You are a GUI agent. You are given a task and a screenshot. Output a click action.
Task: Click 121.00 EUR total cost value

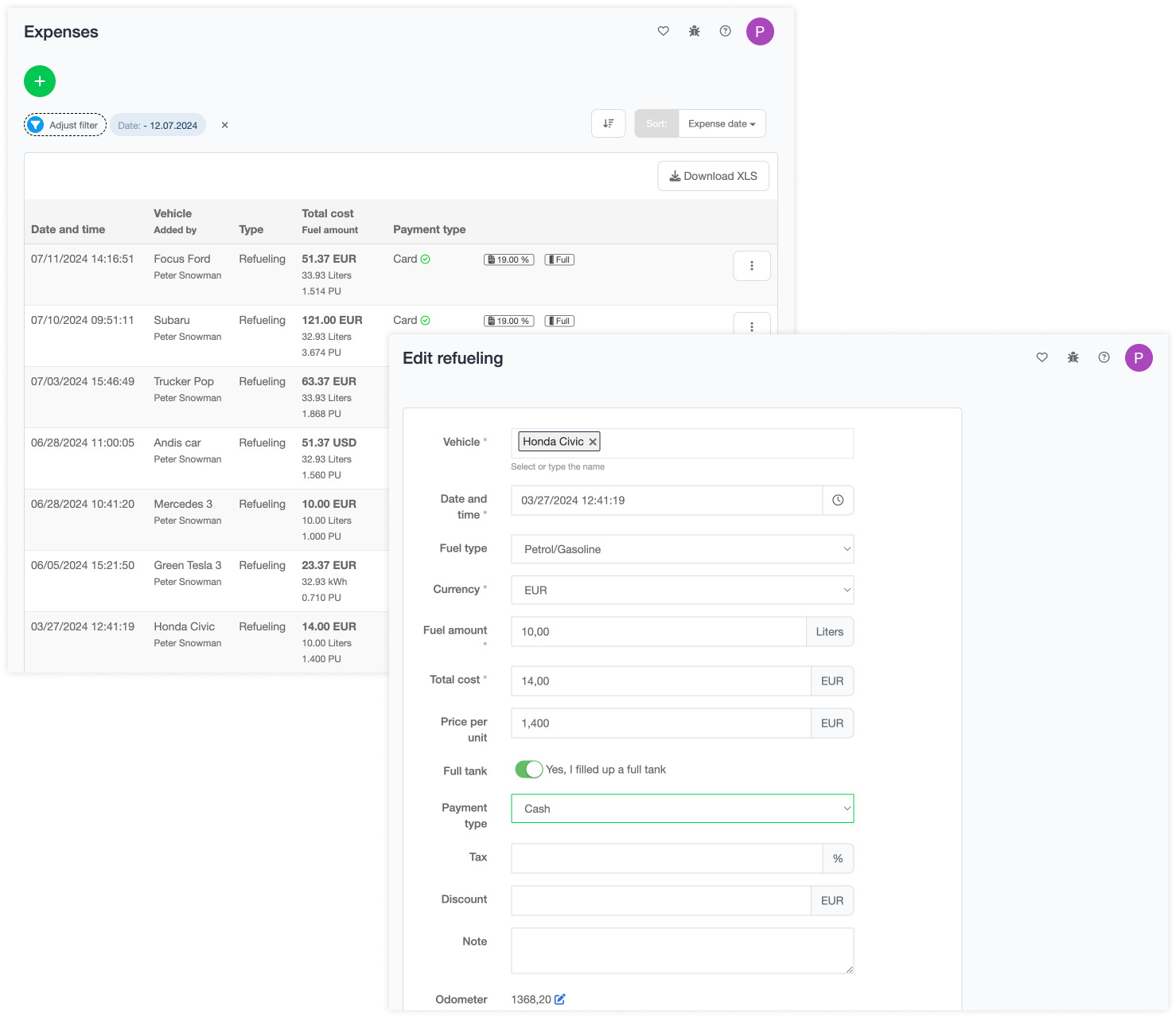pyautogui.click(x=332, y=320)
